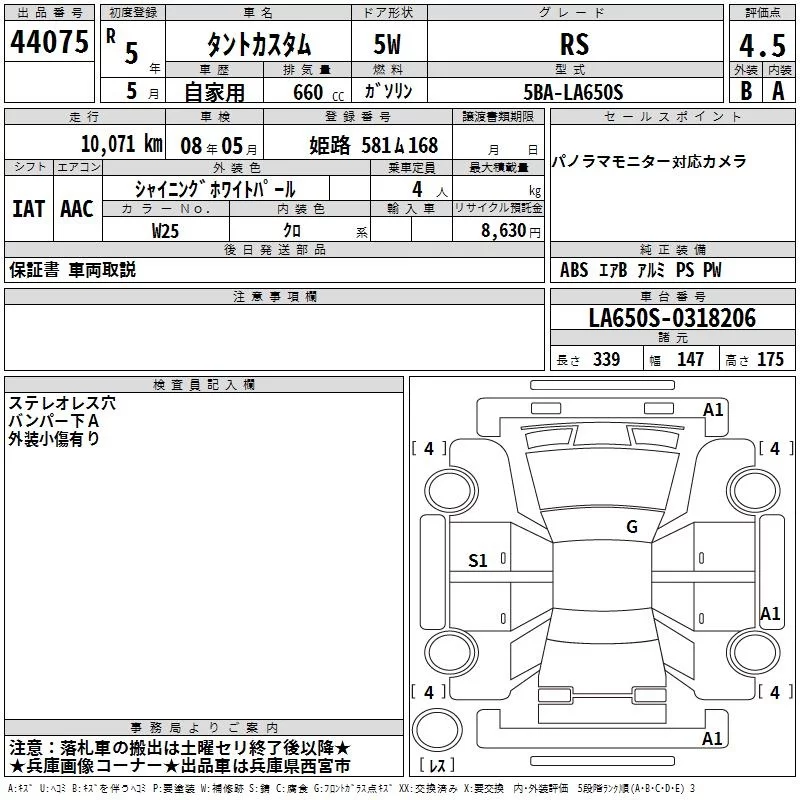
Task: Select the mileage value 10,071 km
Action: [x=121, y=144]
